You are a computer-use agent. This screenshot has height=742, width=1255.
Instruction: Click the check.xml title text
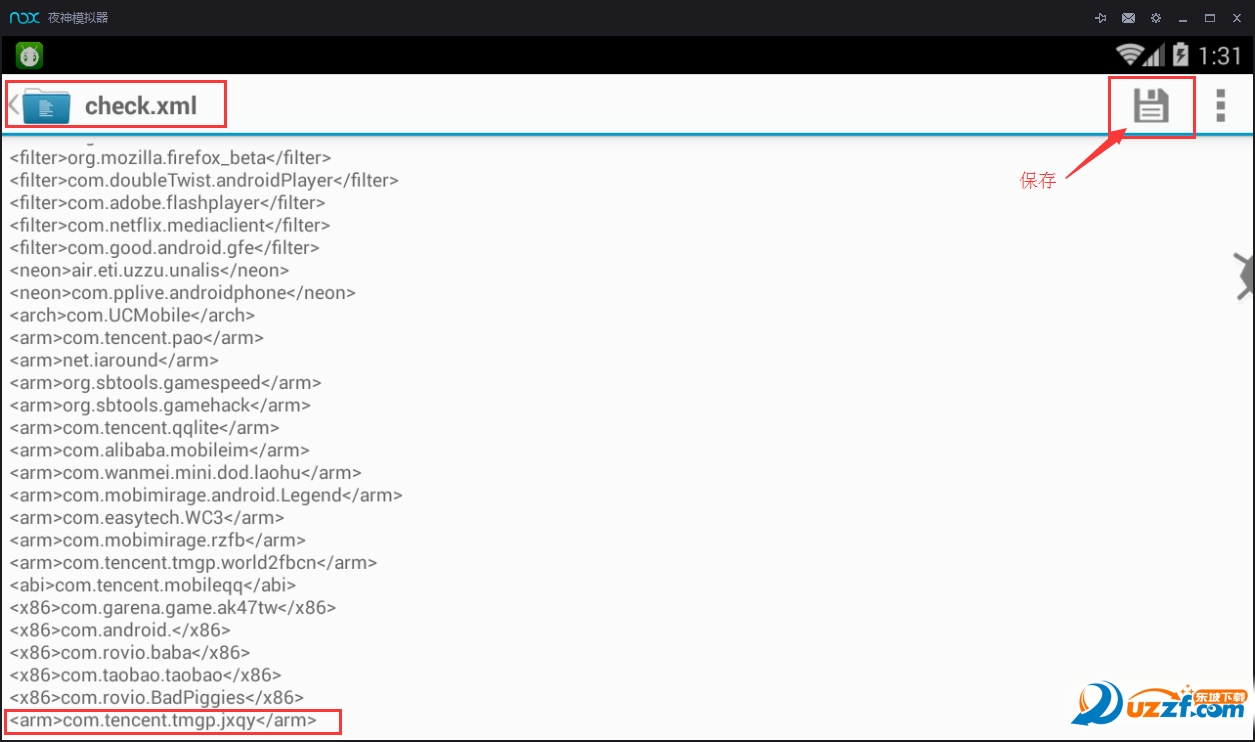tap(141, 105)
